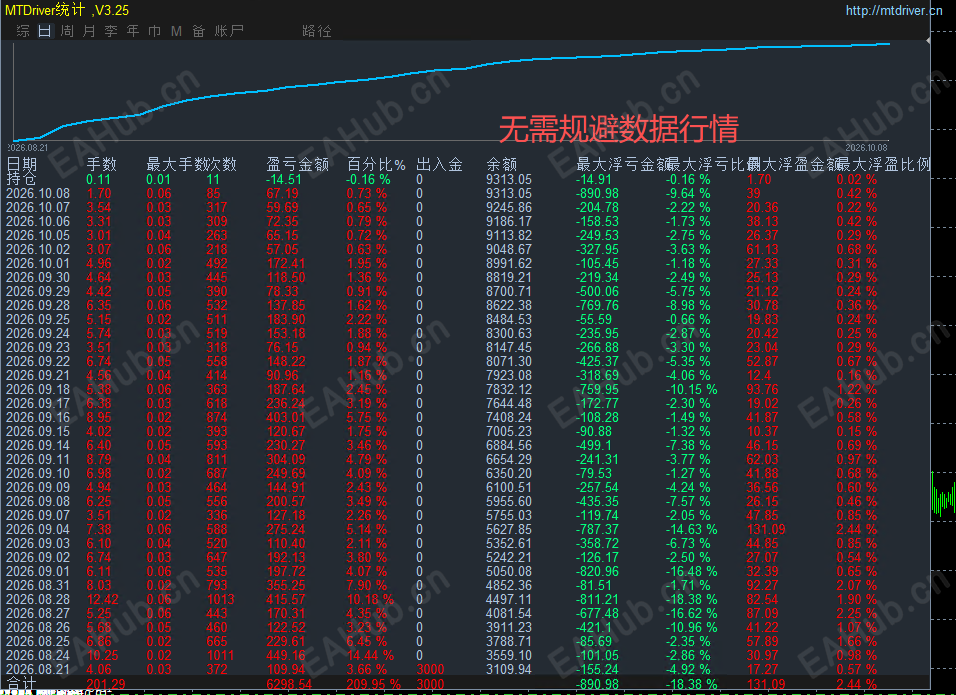Click the 14.44 % percentage value
The image size is (956, 695).
point(370,656)
